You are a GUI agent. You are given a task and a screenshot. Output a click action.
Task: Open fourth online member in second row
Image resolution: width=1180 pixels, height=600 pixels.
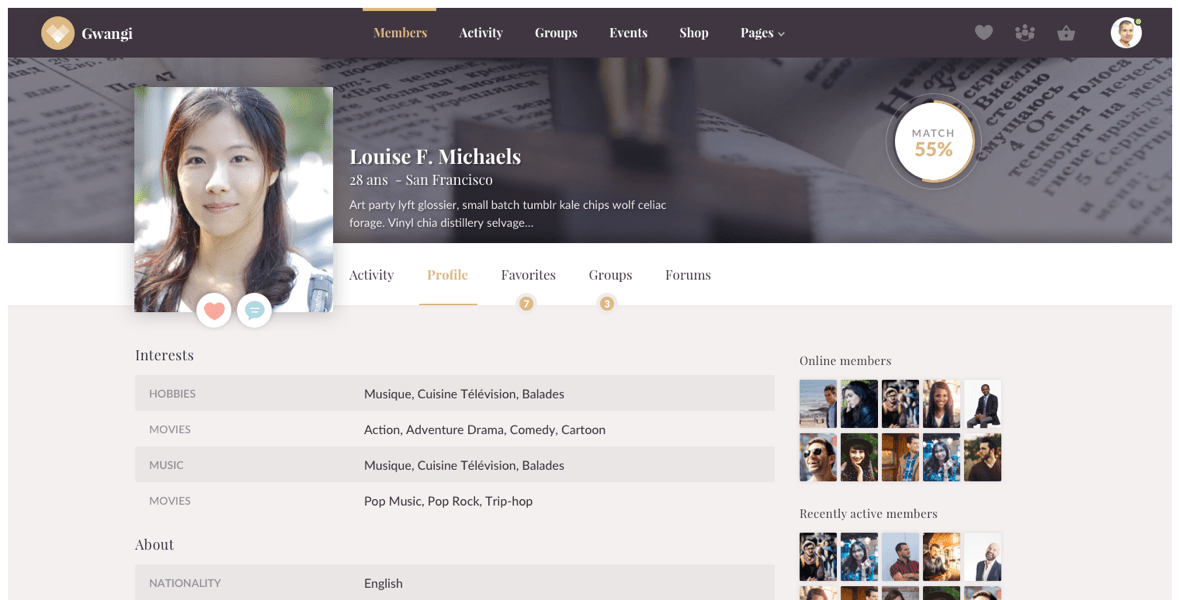[941, 457]
